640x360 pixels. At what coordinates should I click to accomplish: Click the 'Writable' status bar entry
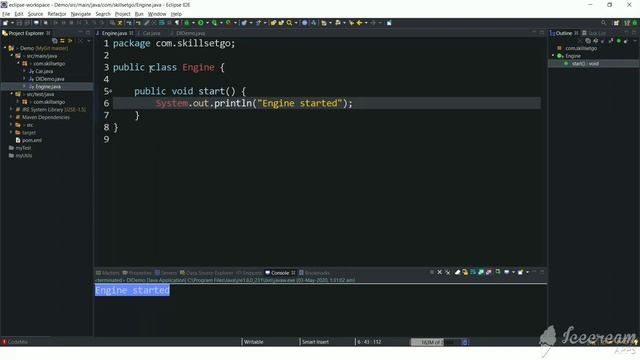click(253, 342)
